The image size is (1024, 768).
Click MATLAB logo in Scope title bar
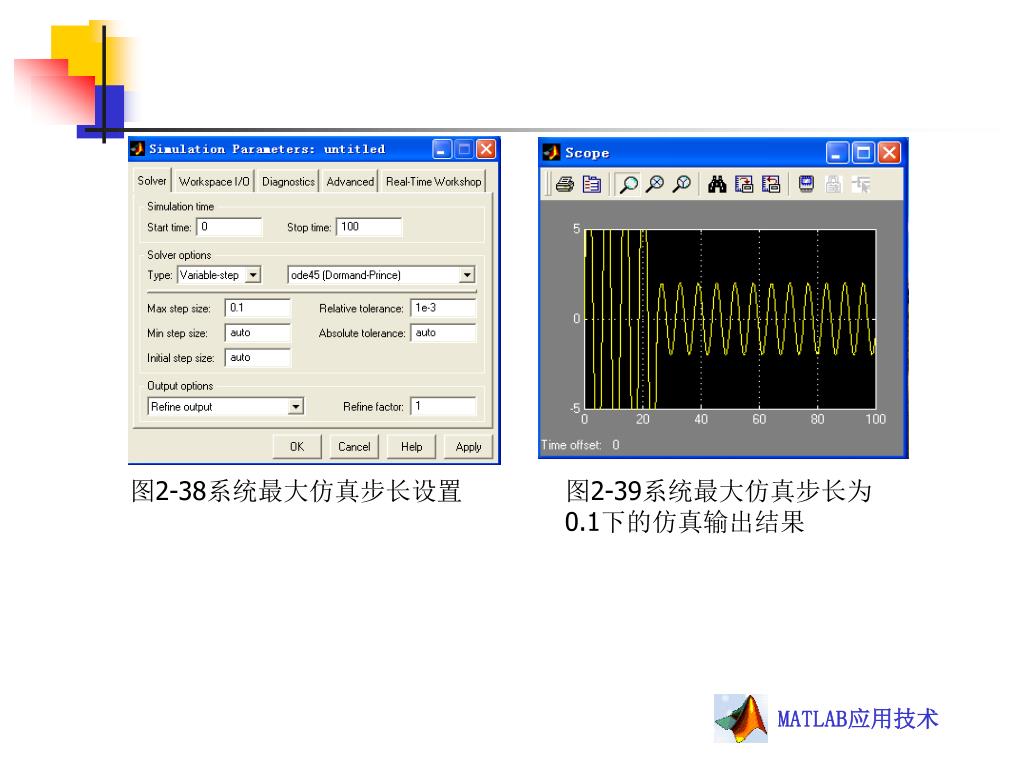pos(551,153)
